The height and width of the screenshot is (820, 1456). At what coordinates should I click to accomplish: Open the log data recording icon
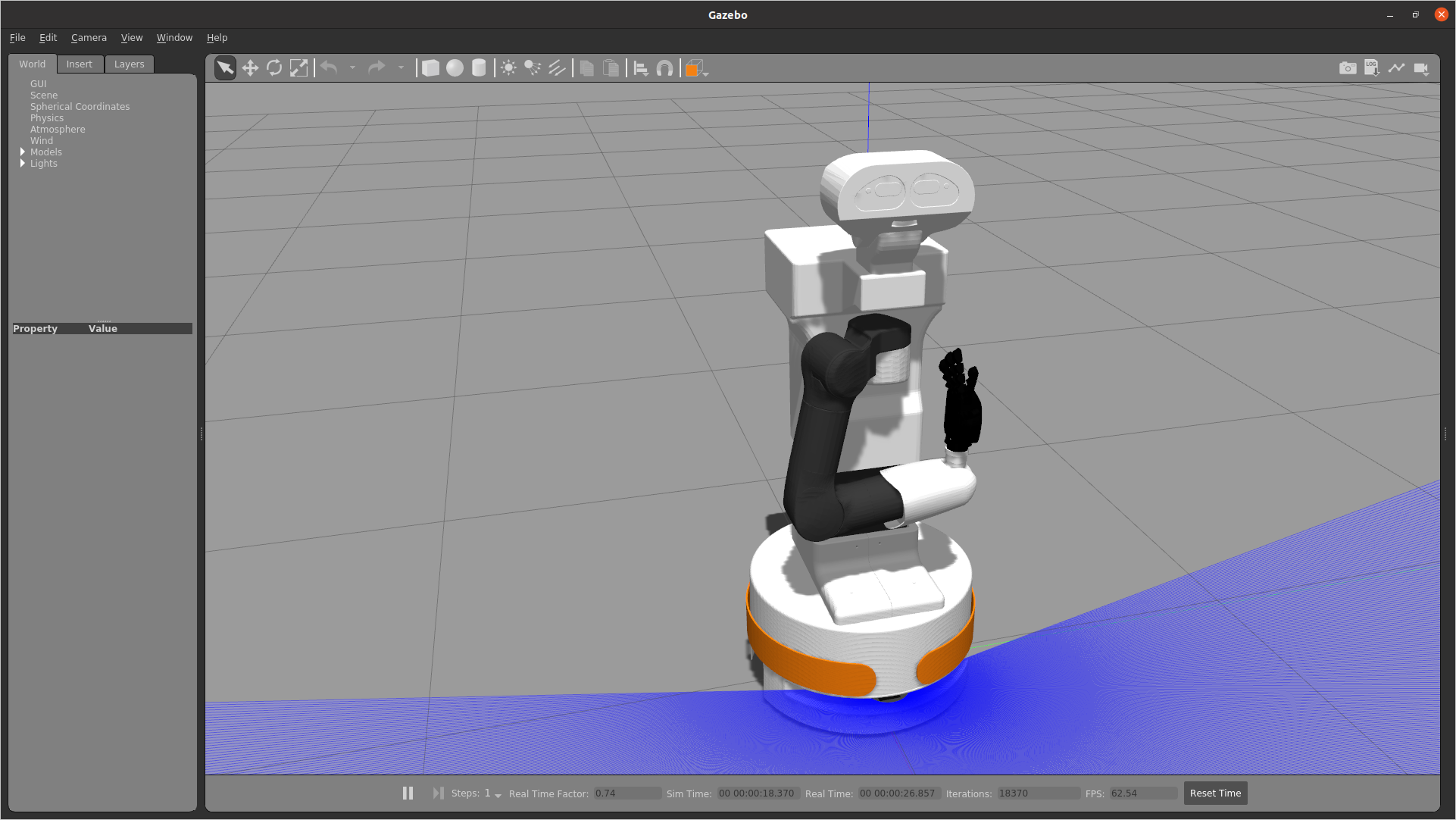pos(1372,68)
